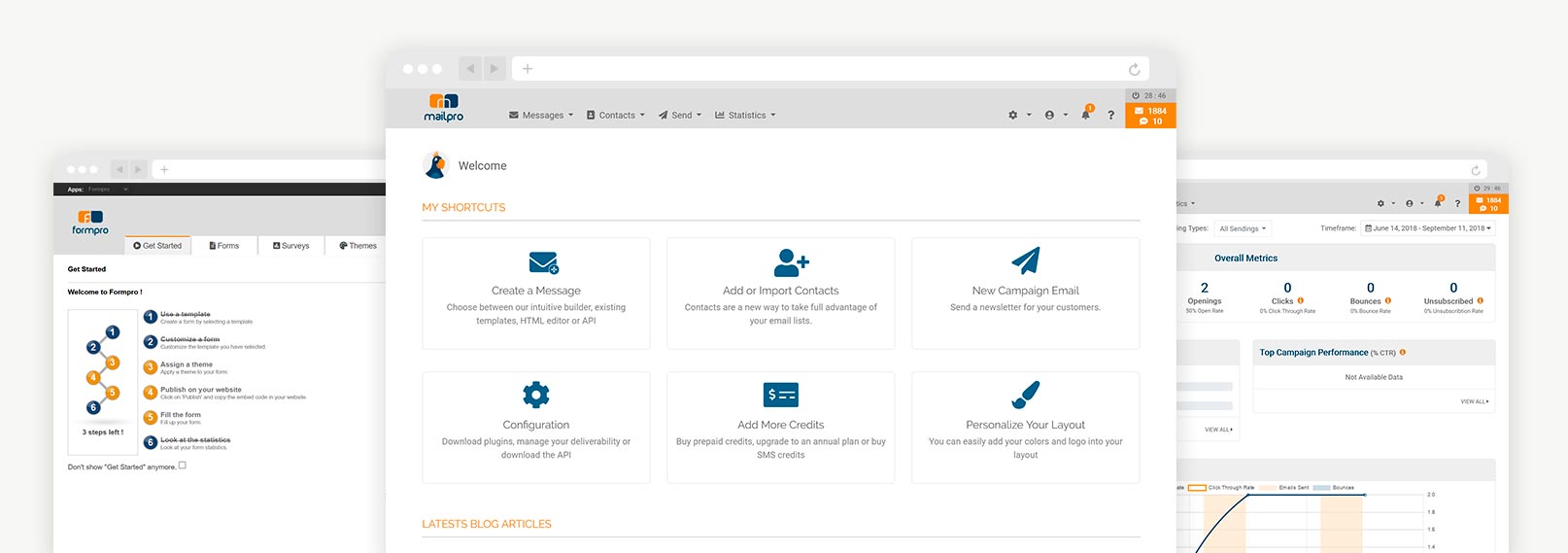Click step 3 Assign a theme in Formpro
The height and width of the screenshot is (553, 1568).
point(187,365)
